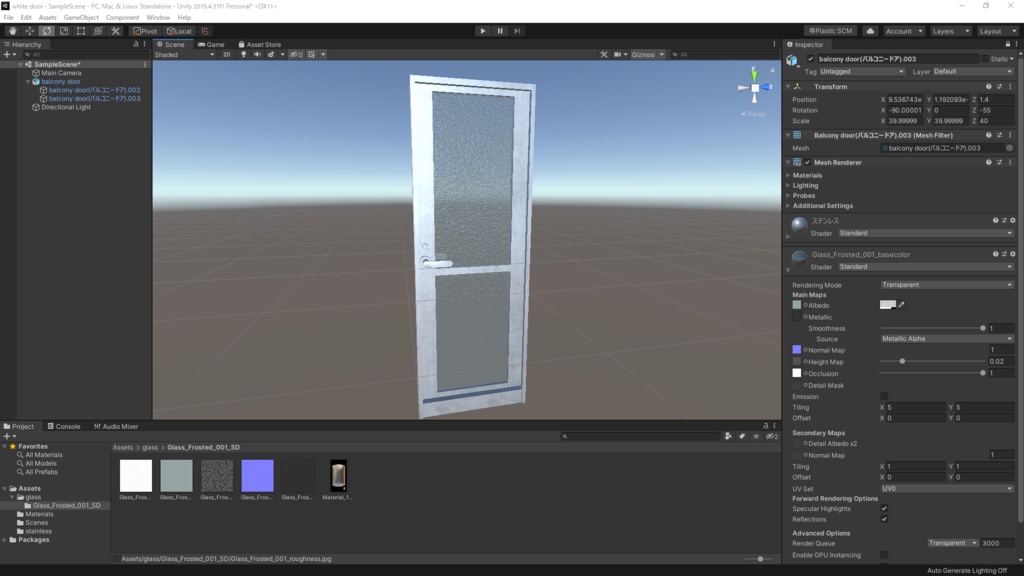Toggle Emission checkbox
Viewport: 1024px width, 576px height.
pos(884,396)
